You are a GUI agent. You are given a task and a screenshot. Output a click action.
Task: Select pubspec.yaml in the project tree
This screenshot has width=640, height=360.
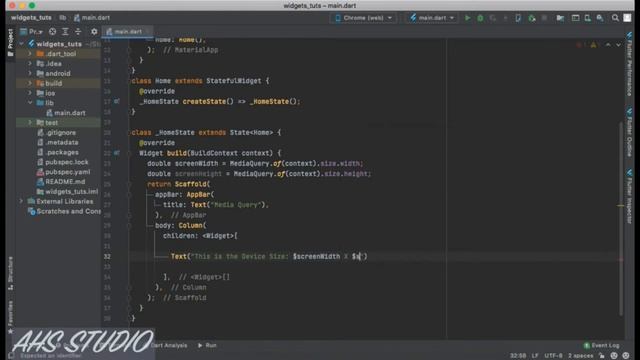coord(63,172)
